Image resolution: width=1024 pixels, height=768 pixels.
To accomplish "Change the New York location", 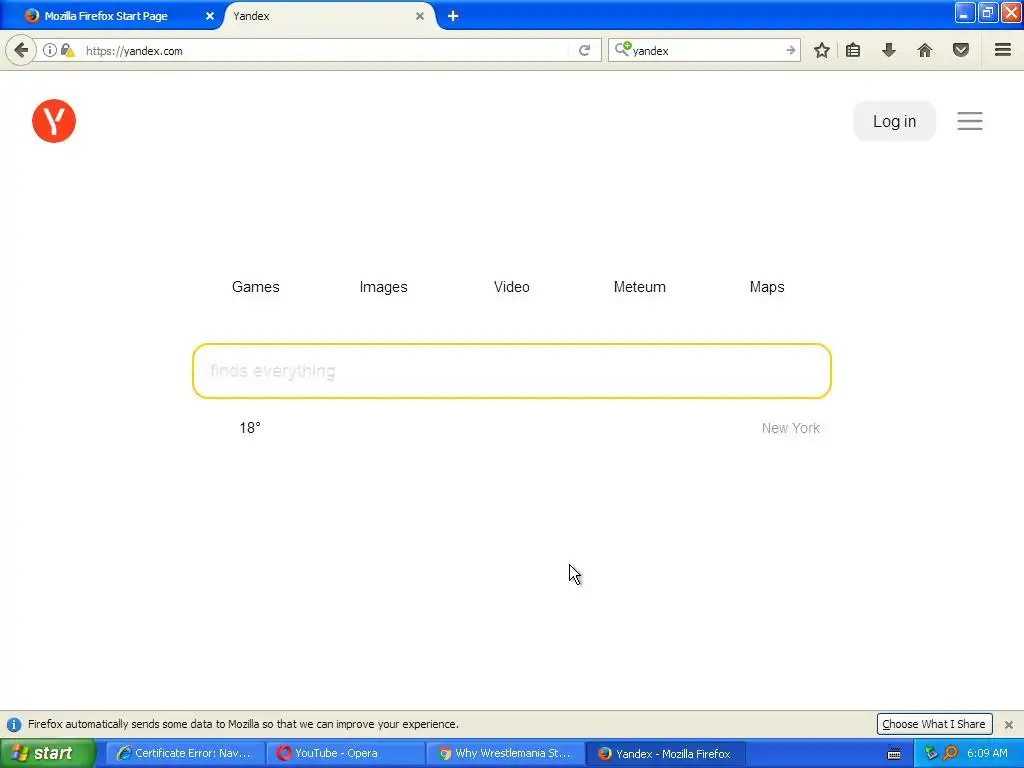I will coord(790,428).
